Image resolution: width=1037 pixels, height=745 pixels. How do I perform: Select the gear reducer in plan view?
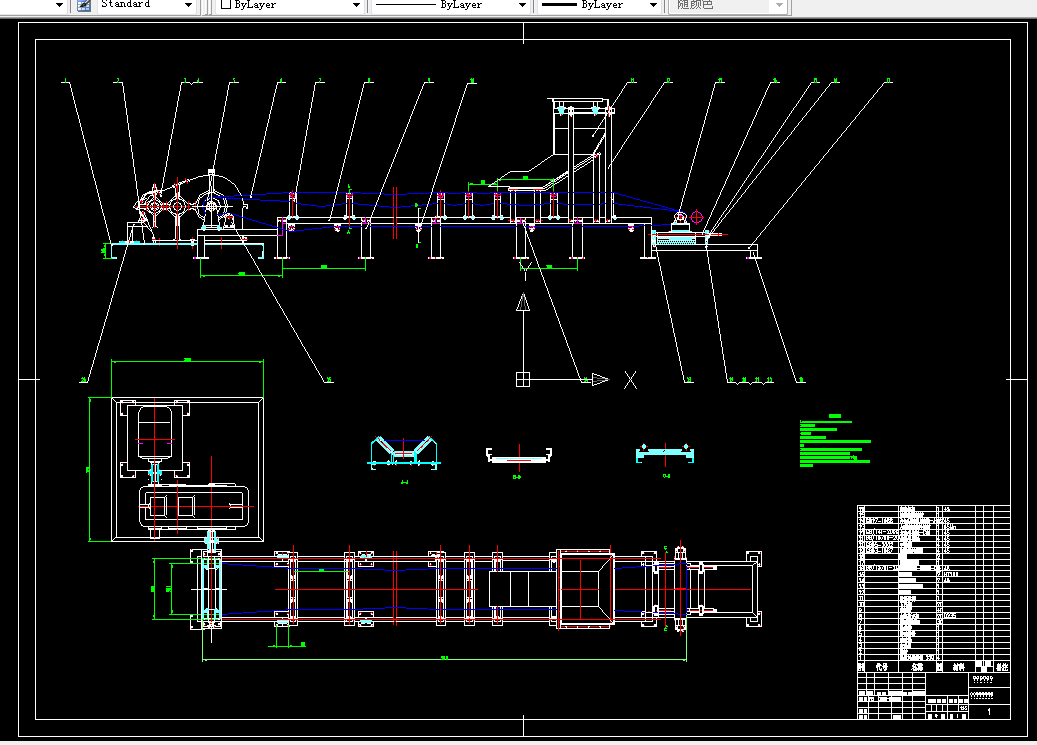click(194, 507)
